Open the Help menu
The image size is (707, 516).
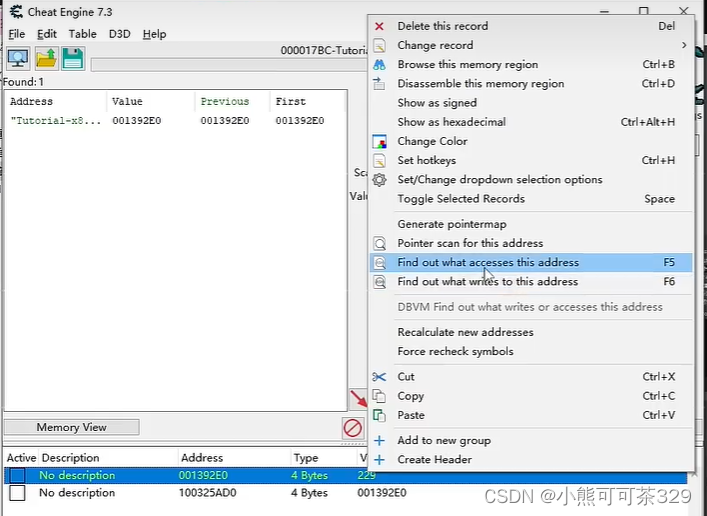tap(154, 34)
